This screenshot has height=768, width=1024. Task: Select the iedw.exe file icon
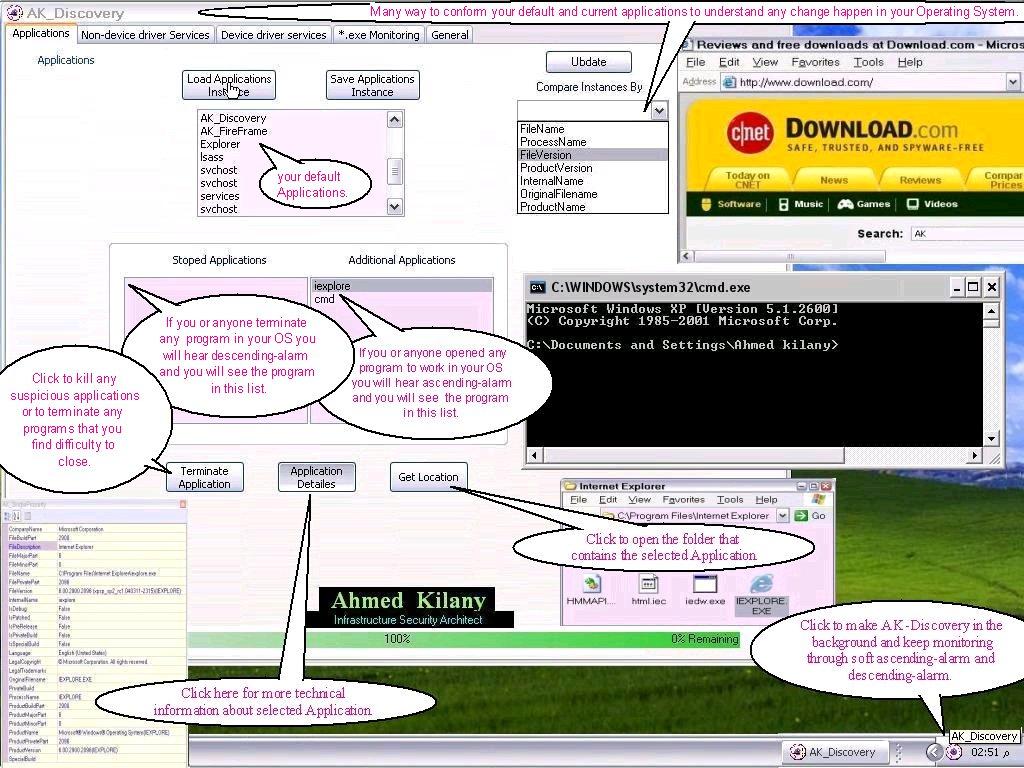tap(705, 583)
